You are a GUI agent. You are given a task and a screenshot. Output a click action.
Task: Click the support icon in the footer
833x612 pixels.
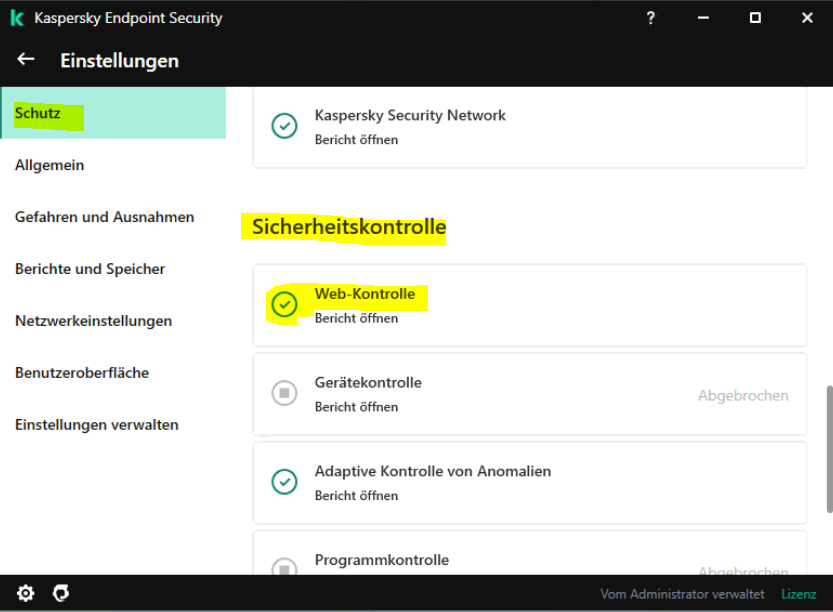(61, 593)
